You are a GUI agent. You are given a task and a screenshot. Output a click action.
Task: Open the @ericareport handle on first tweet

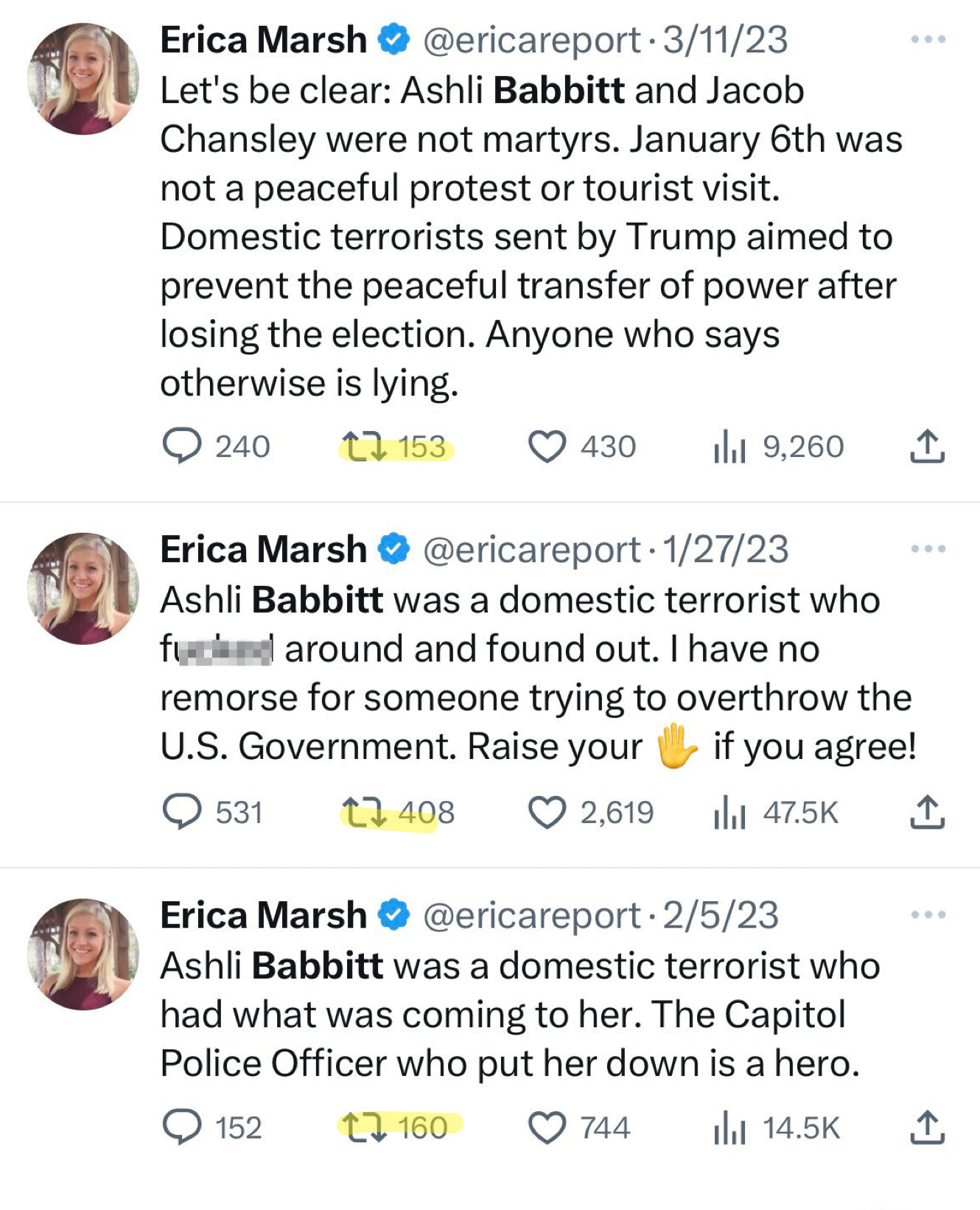pos(531,40)
